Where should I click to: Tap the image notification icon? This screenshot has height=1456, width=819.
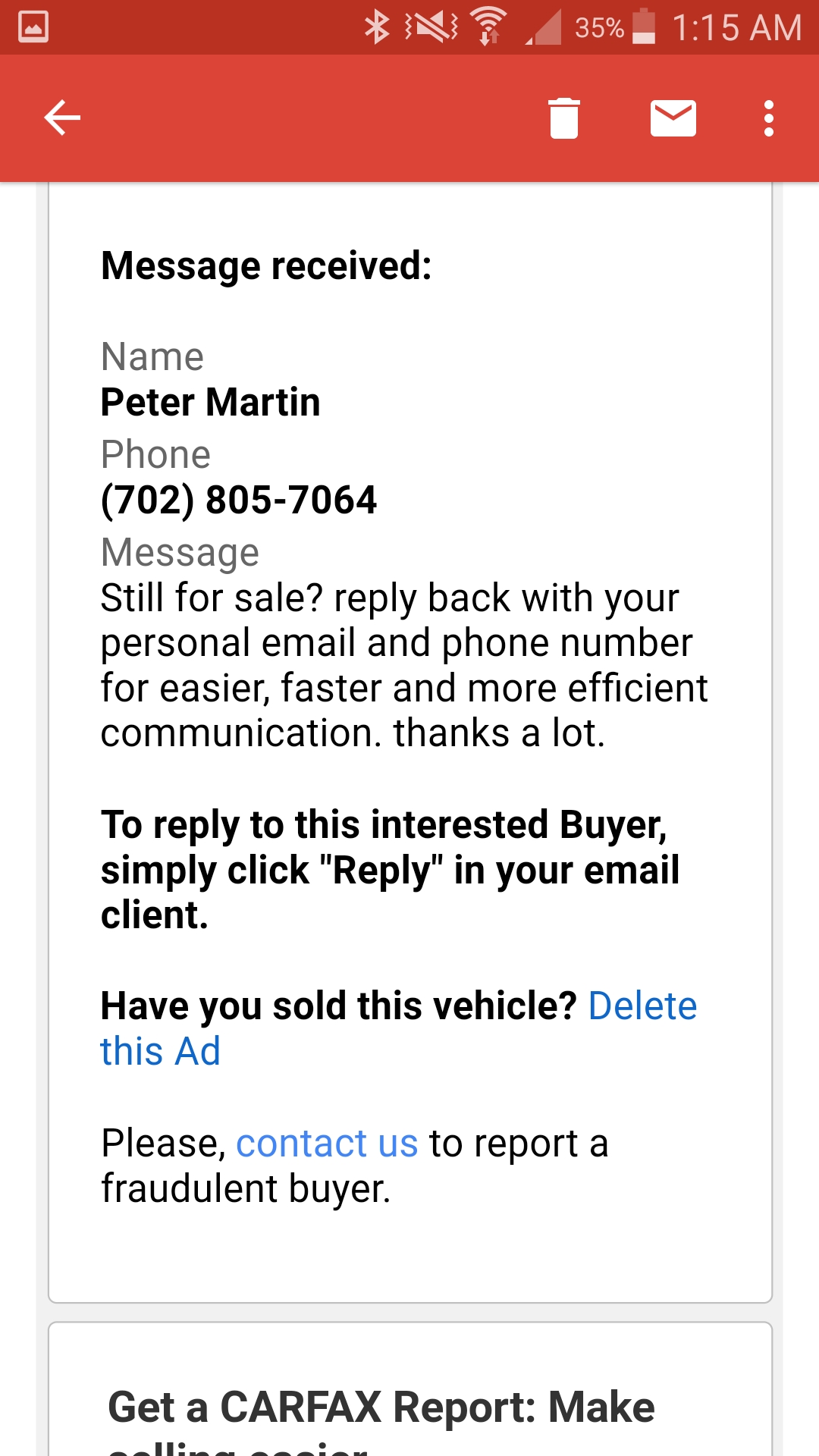click(x=33, y=27)
